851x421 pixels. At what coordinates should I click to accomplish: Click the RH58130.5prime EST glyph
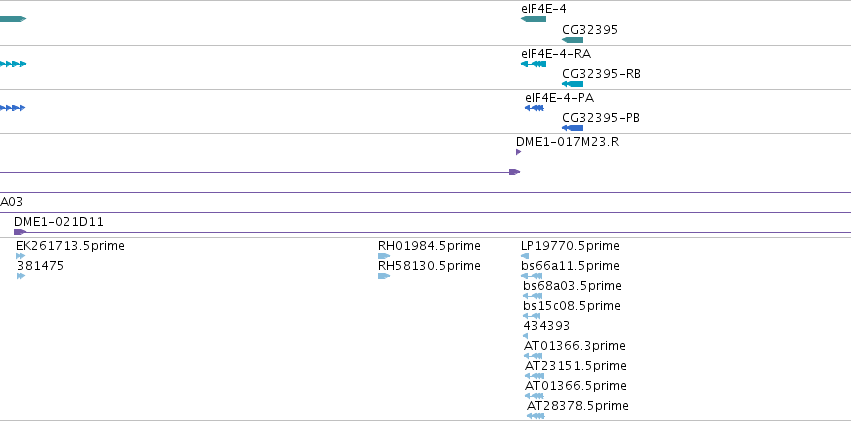(x=384, y=276)
